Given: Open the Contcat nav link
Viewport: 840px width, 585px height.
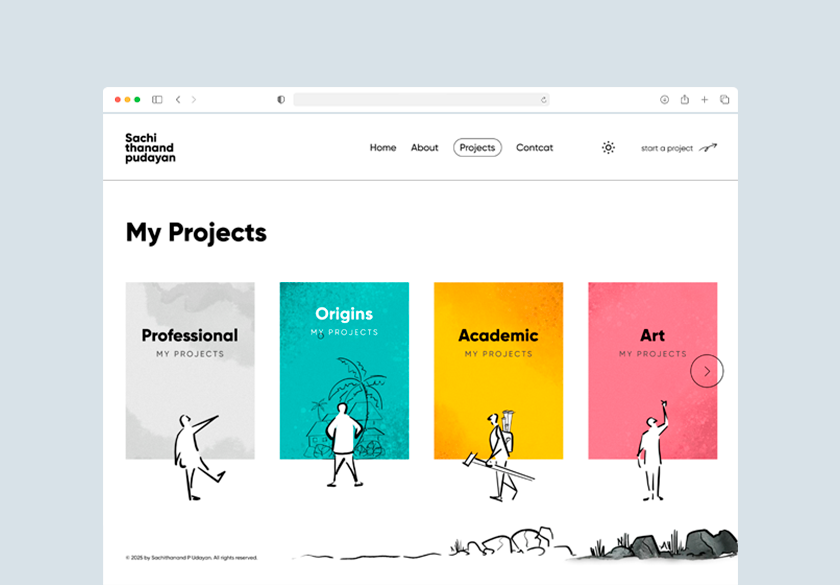Looking at the screenshot, I should 534,148.
